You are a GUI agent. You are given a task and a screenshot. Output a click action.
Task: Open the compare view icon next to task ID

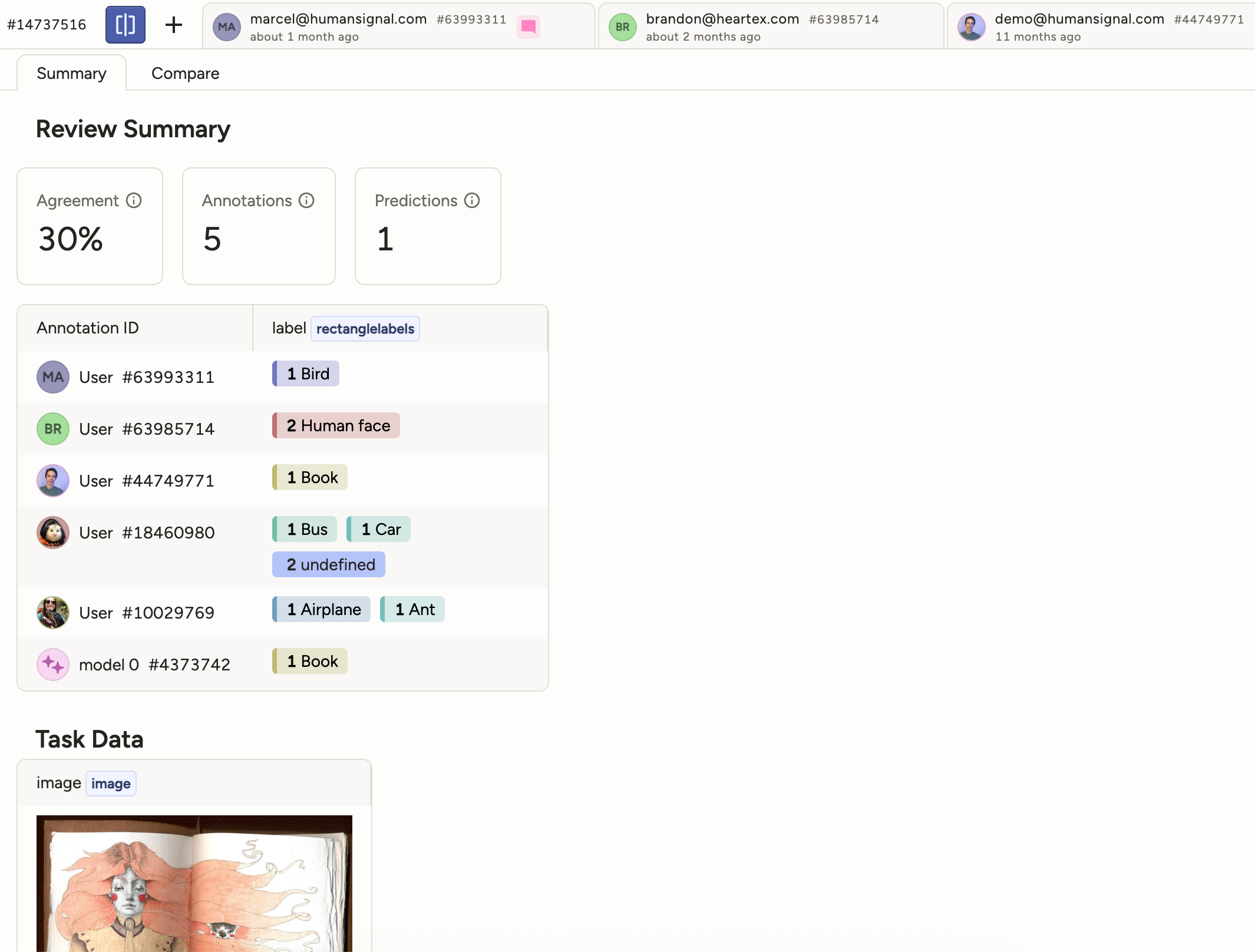(x=125, y=25)
